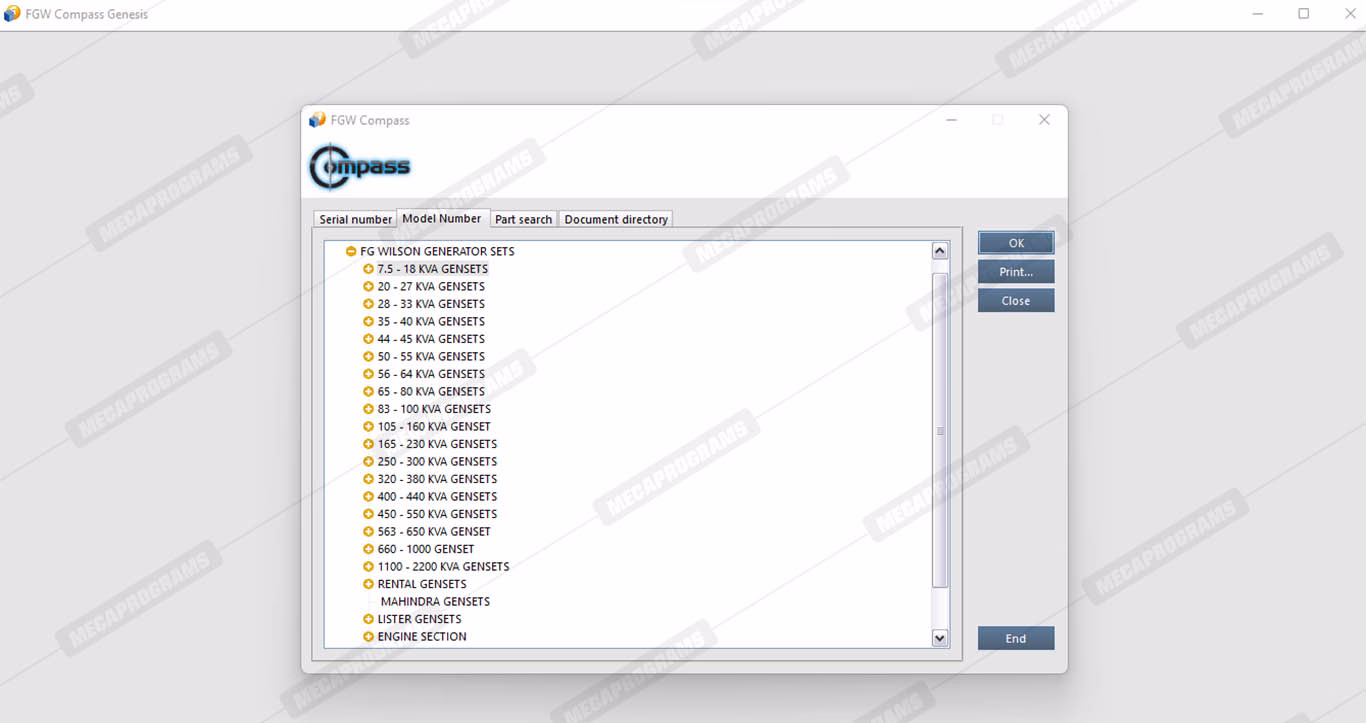Expand the 56 - 64 KVA GENSETS node
Screen dimensions: 1366x723
coord(368,374)
